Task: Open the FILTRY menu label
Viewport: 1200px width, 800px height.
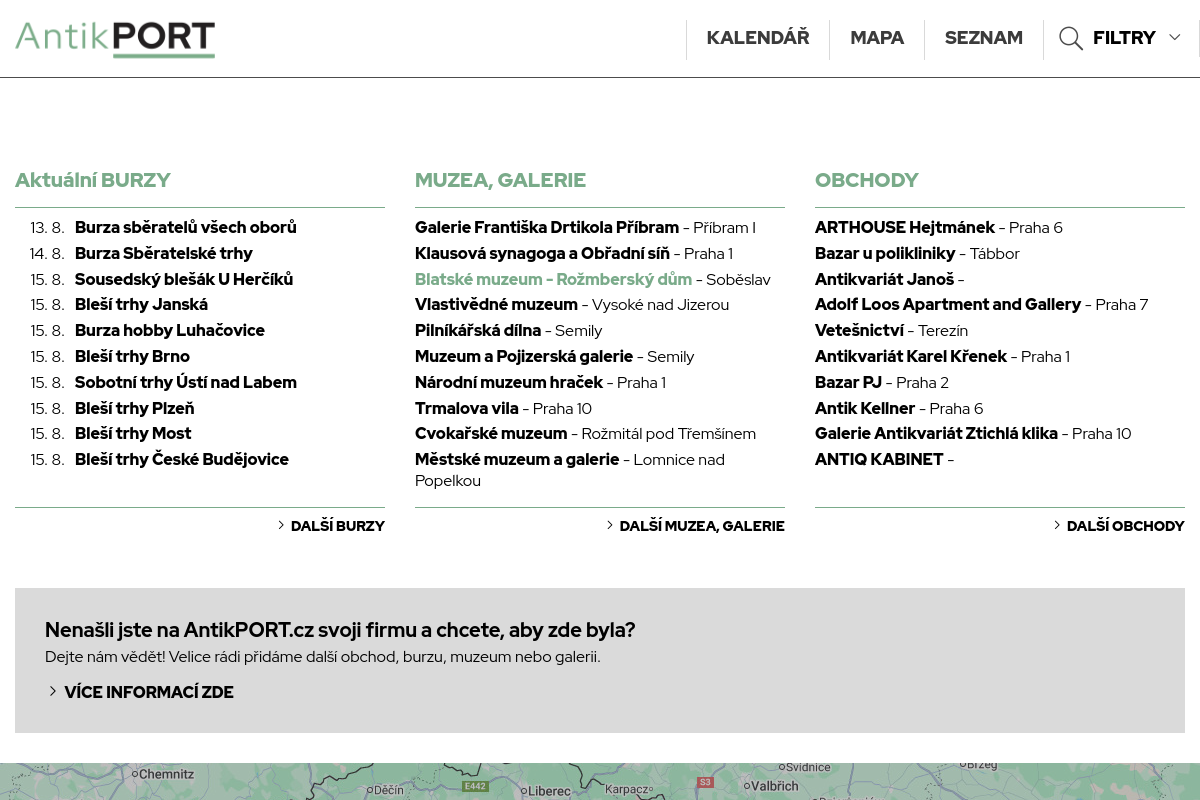Action: tap(1124, 38)
